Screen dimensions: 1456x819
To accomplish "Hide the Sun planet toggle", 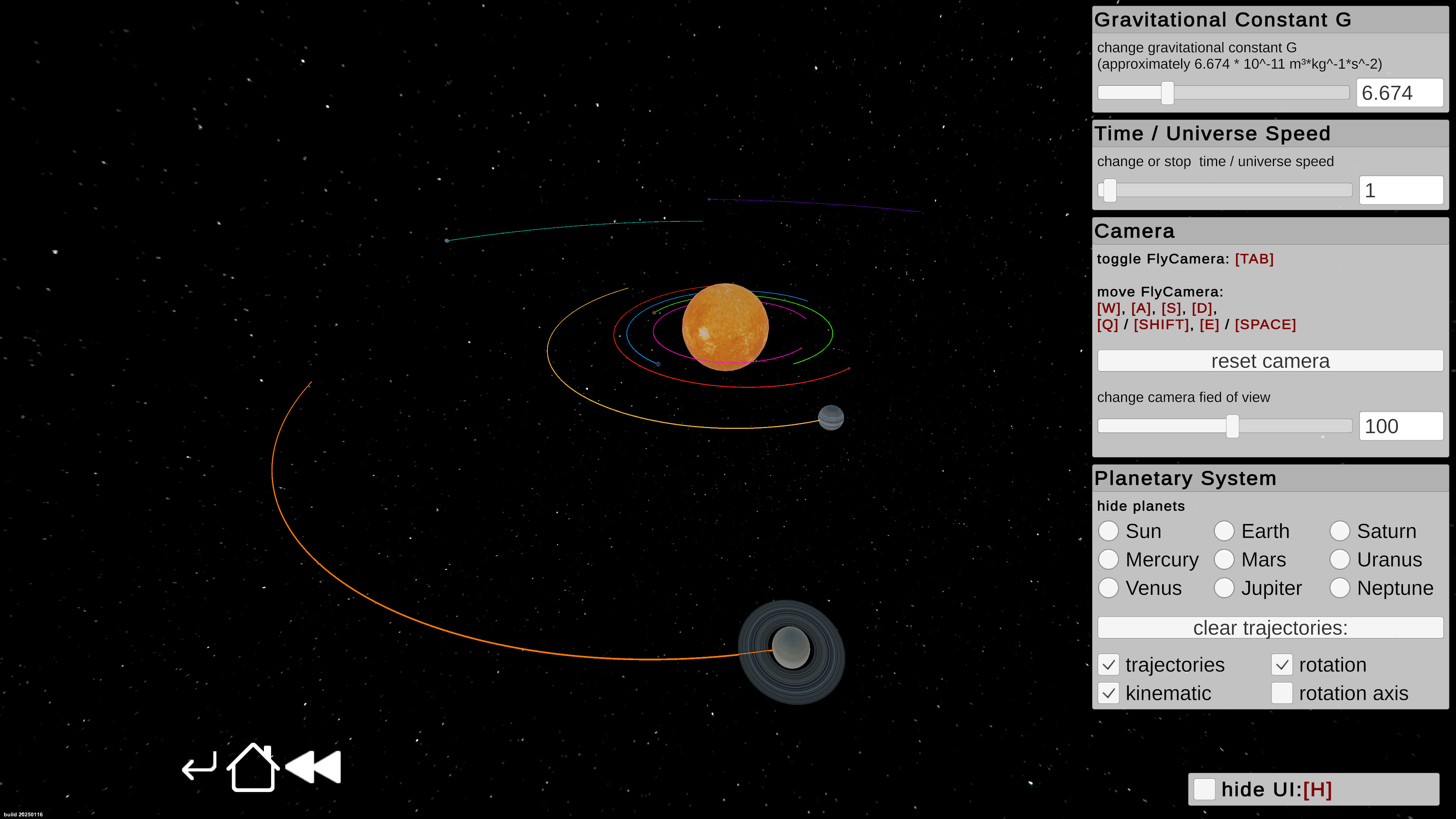I will point(1109,531).
